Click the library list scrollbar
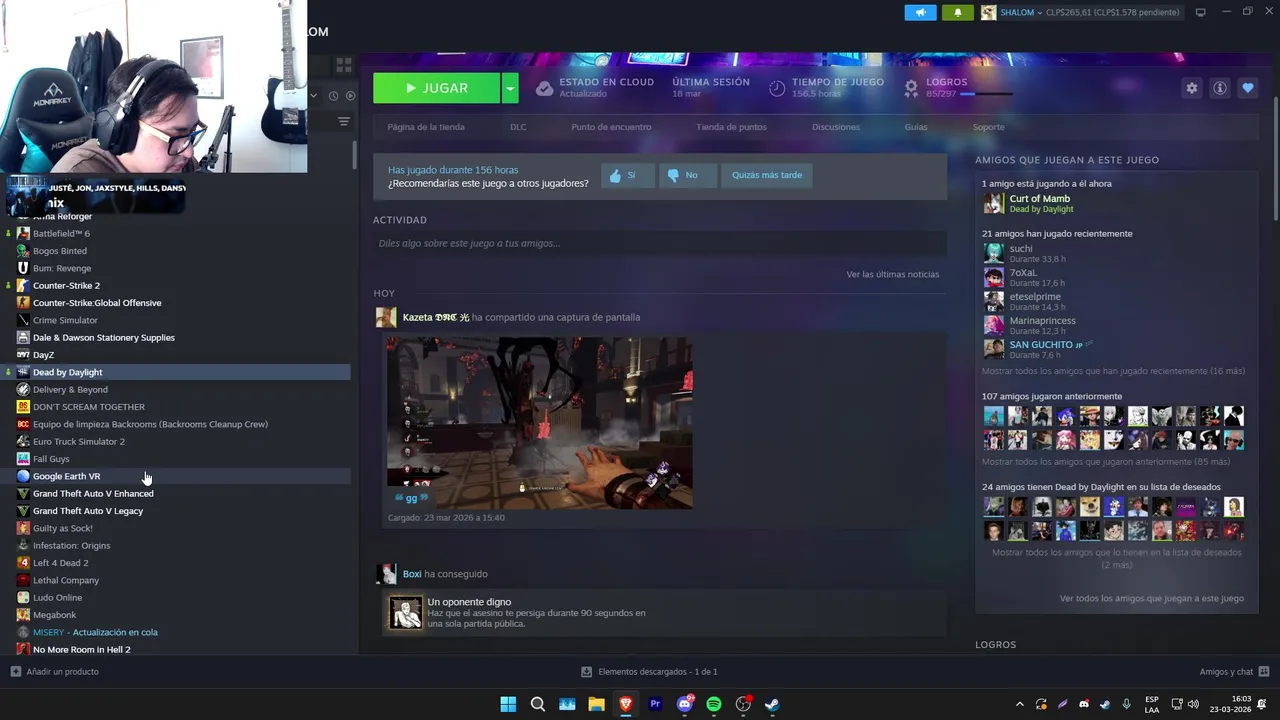 pos(354,156)
